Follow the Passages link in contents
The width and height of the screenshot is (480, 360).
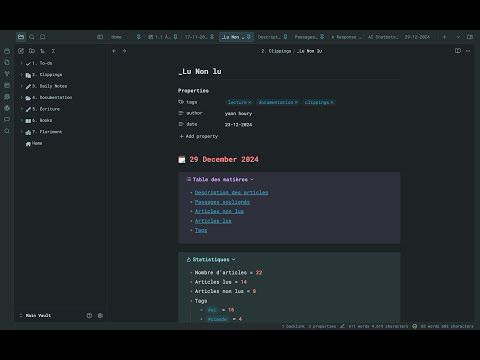click(222, 202)
